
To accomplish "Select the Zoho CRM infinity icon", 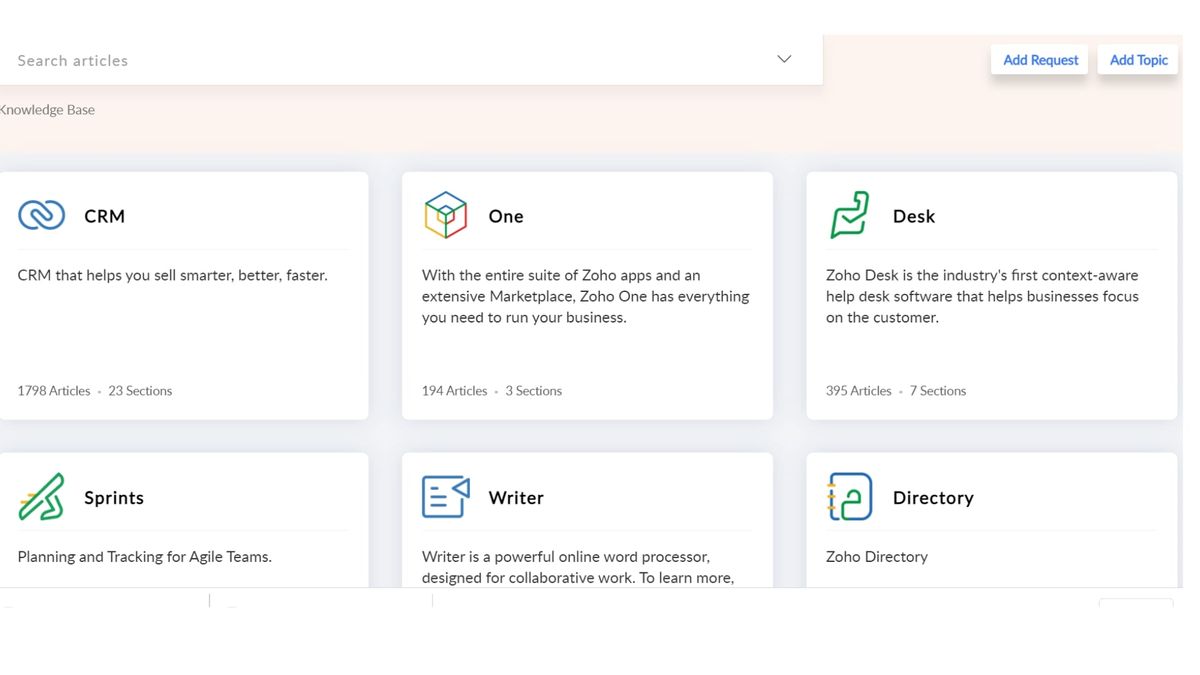I will click(x=41, y=214).
